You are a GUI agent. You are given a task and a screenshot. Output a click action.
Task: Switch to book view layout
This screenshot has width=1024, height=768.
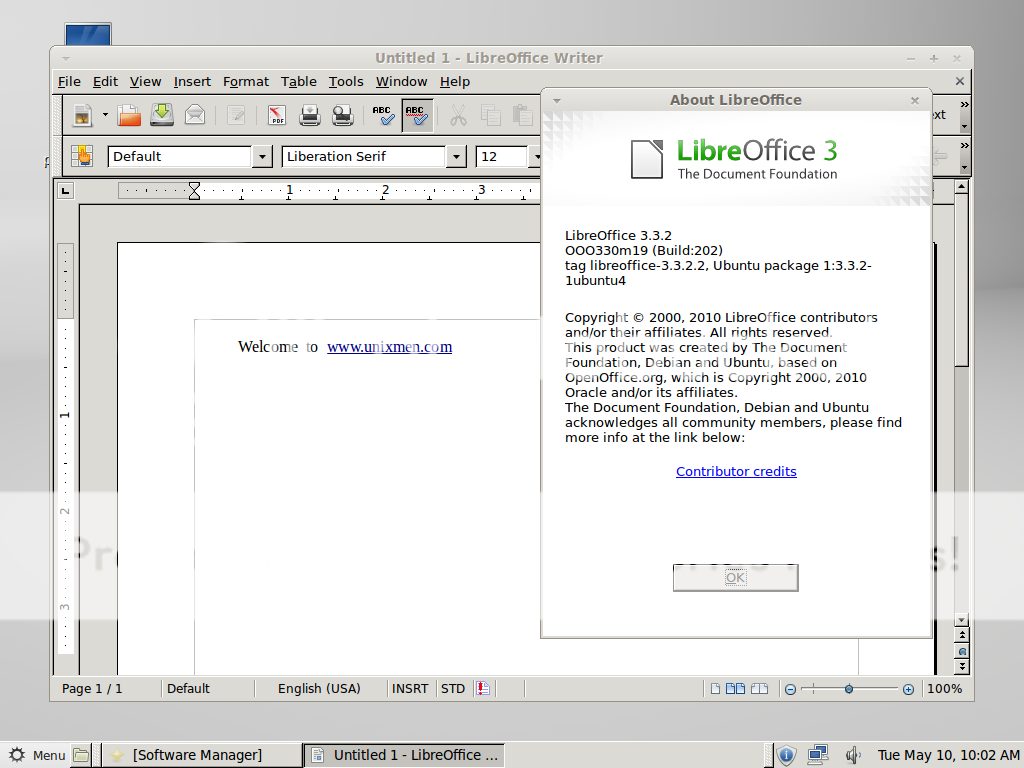(760, 688)
